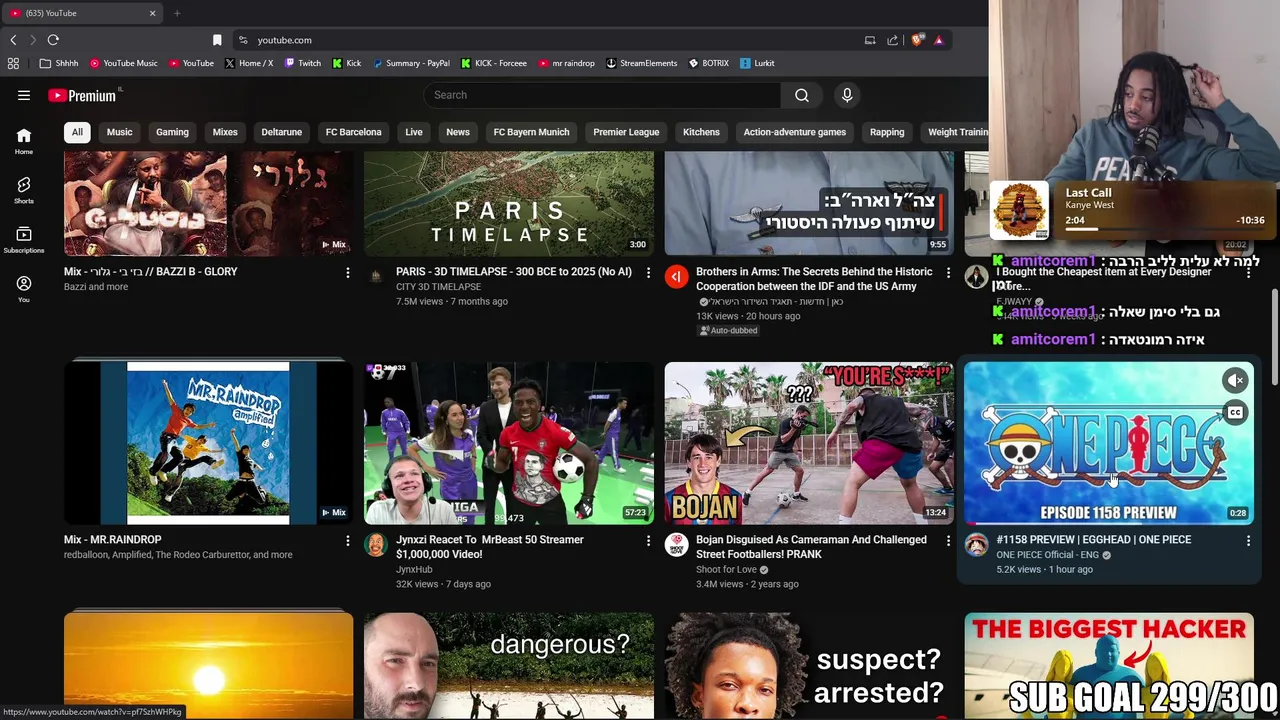Click the YouTube search field
1280x720 pixels.
point(603,95)
